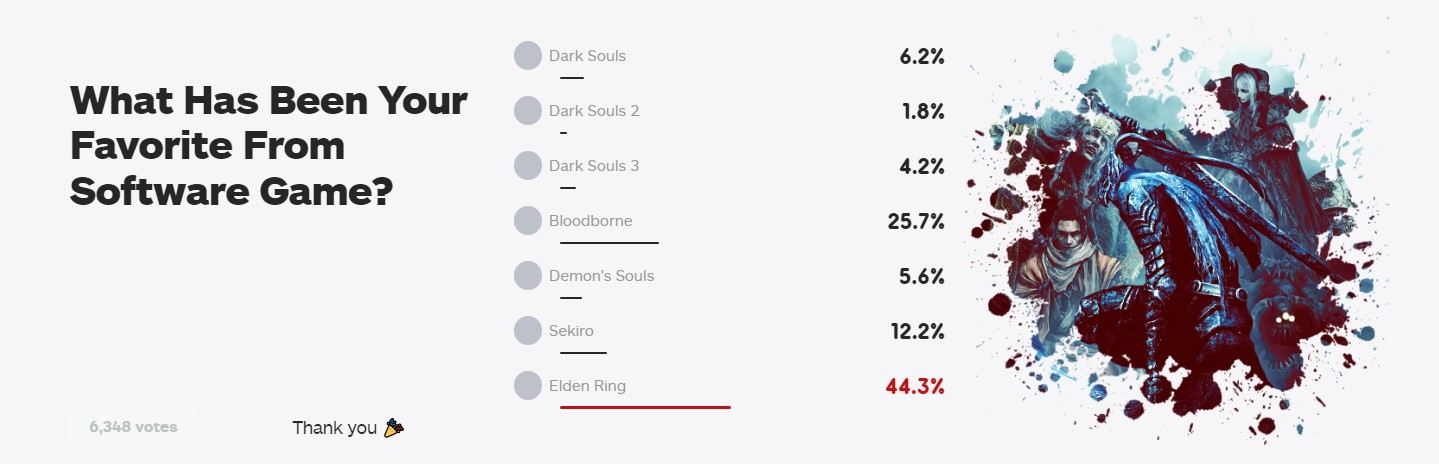Click the 25.7% Bloodborne percentage
The width and height of the screenshot is (1439, 464).
[915, 221]
